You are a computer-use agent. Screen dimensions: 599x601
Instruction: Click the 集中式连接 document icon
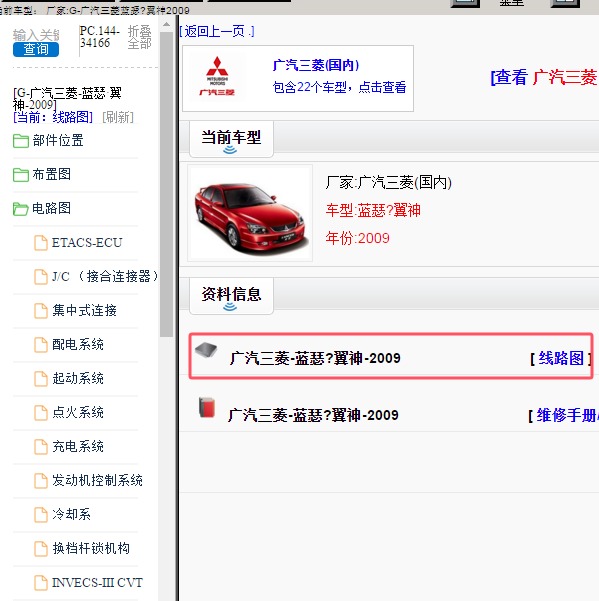41,311
